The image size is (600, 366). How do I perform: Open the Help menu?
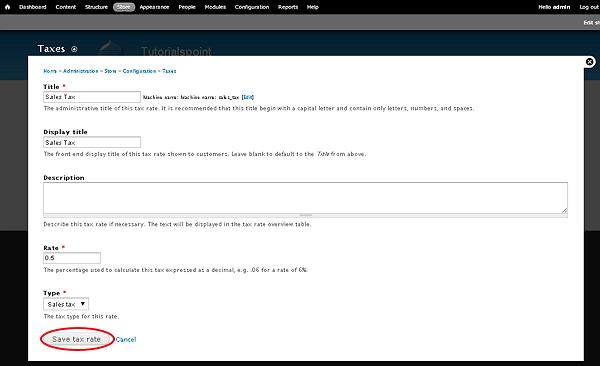click(x=313, y=7)
